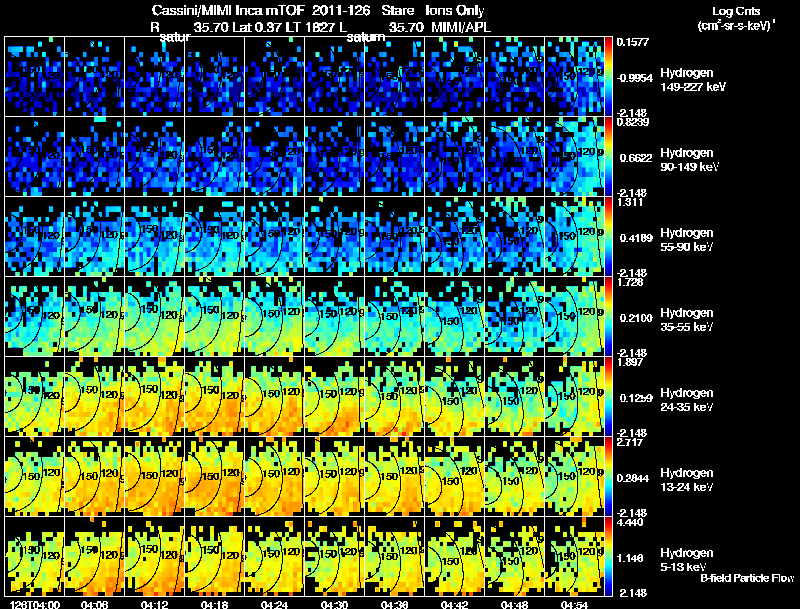Image resolution: width=800 pixels, height=609 pixels.
Task: Select the 'Lat 0.37' value in header
Action: (257, 27)
